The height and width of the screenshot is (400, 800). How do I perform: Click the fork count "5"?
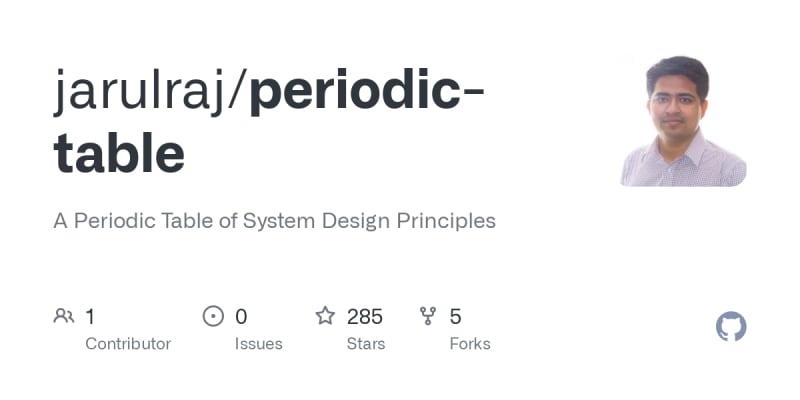[455, 317]
